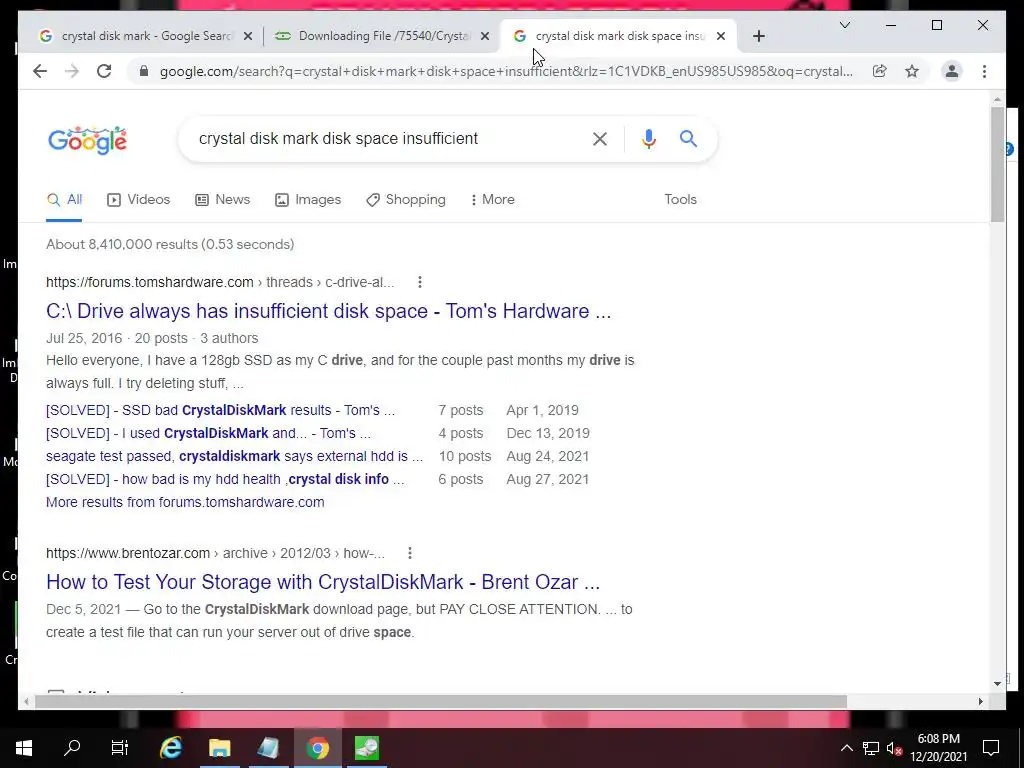1024x768 pixels.
Task: Click the vertical scrollbar thumb
Action: (997, 165)
